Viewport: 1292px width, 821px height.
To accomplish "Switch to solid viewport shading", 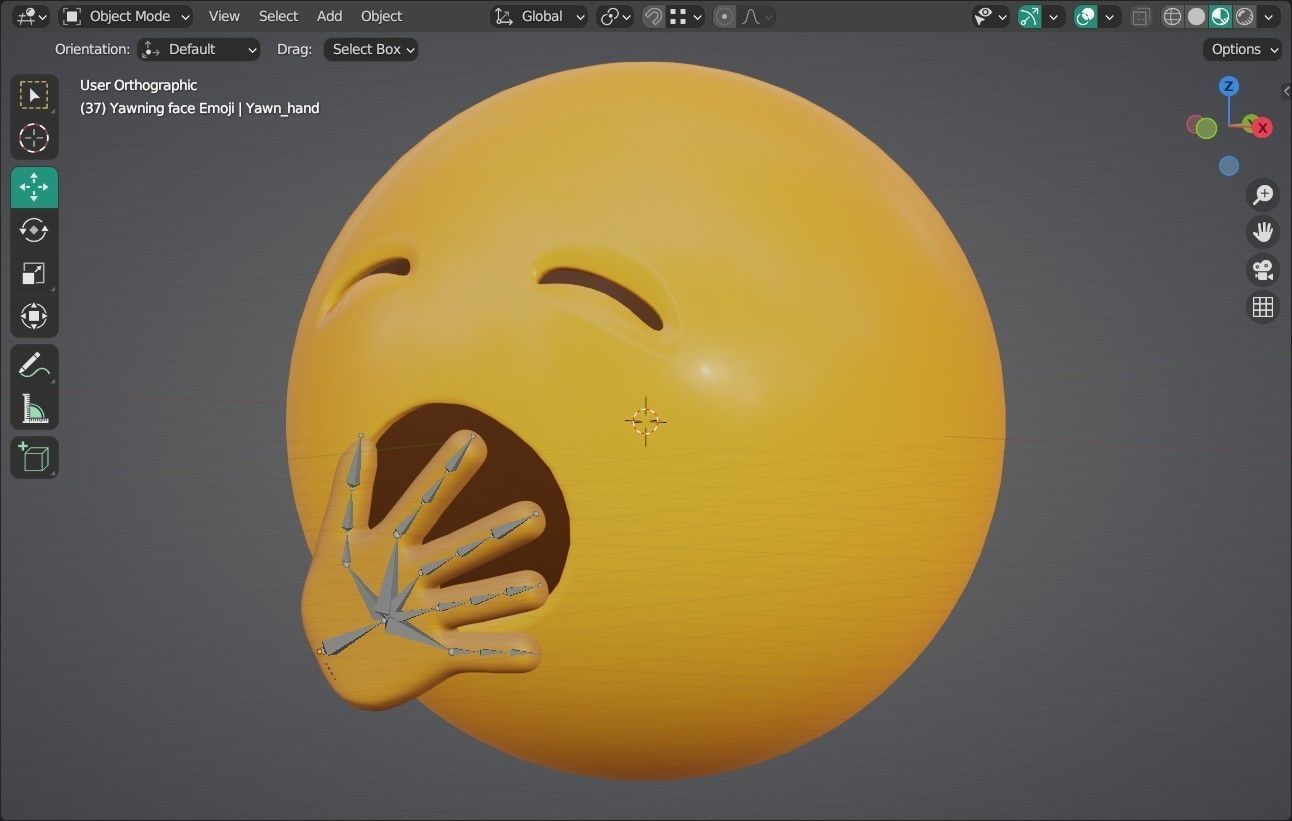I will [x=1196, y=16].
